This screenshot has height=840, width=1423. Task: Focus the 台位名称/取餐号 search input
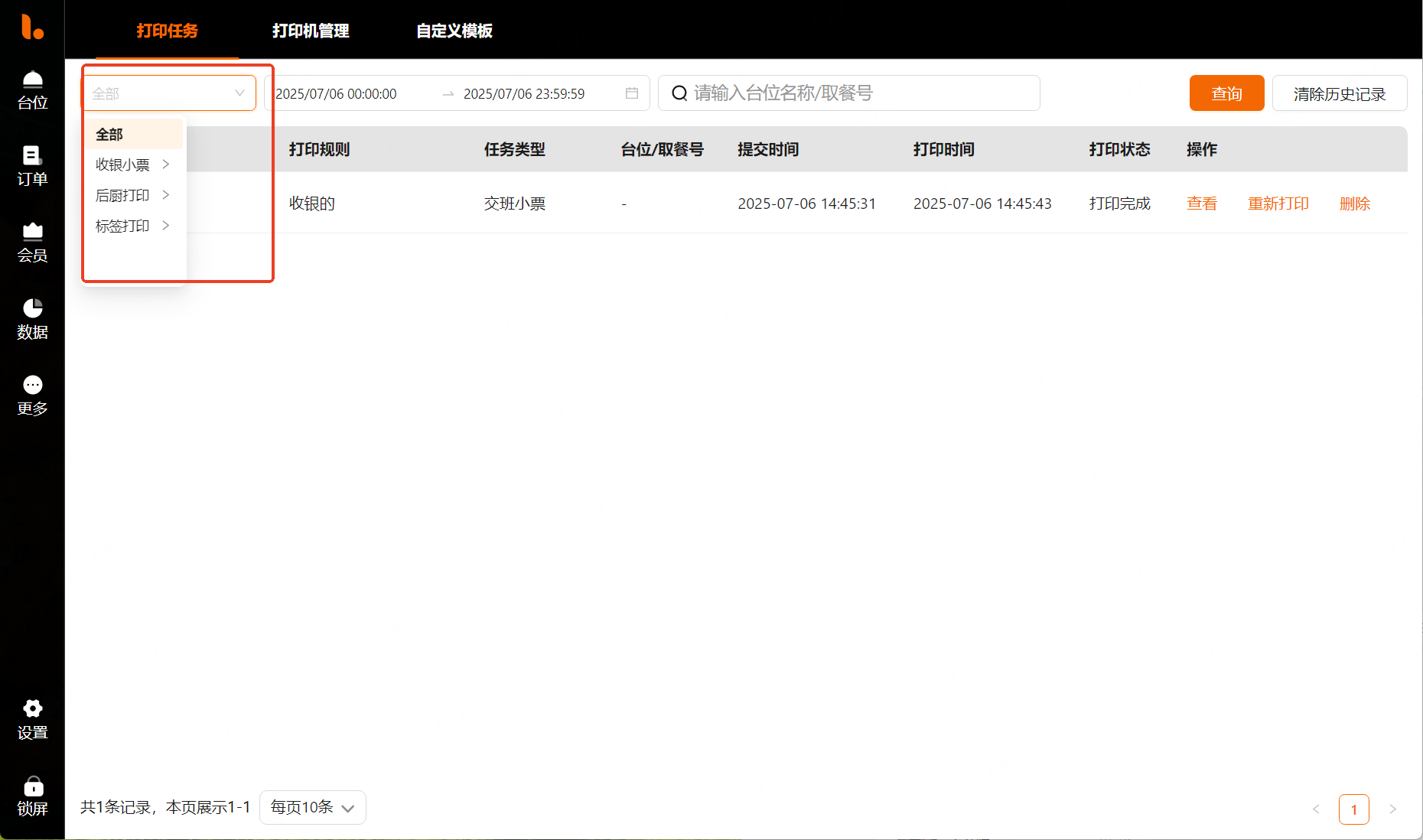click(849, 93)
